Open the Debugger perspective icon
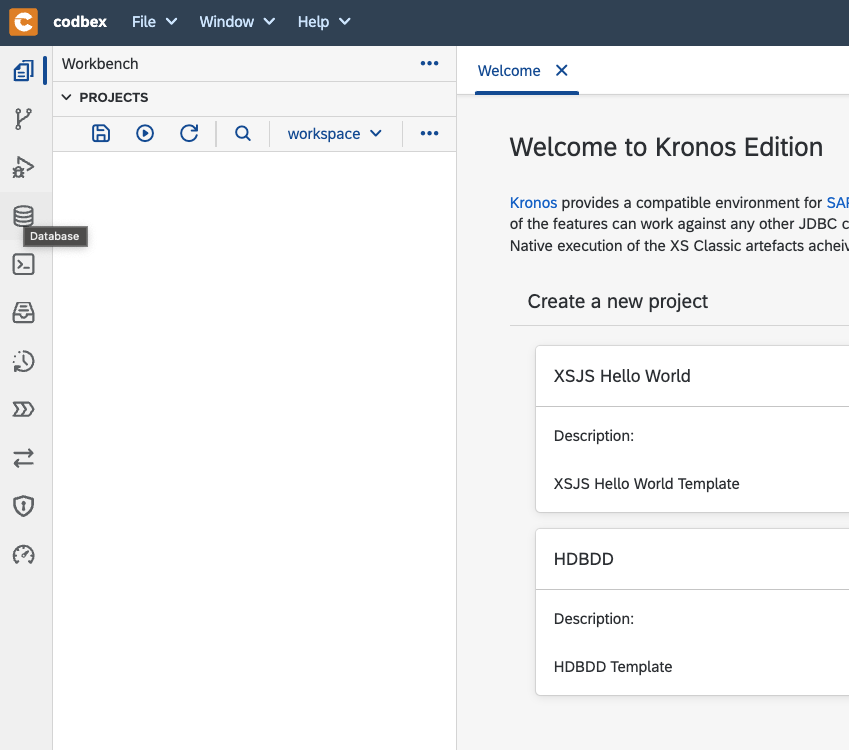 click(23, 167)
